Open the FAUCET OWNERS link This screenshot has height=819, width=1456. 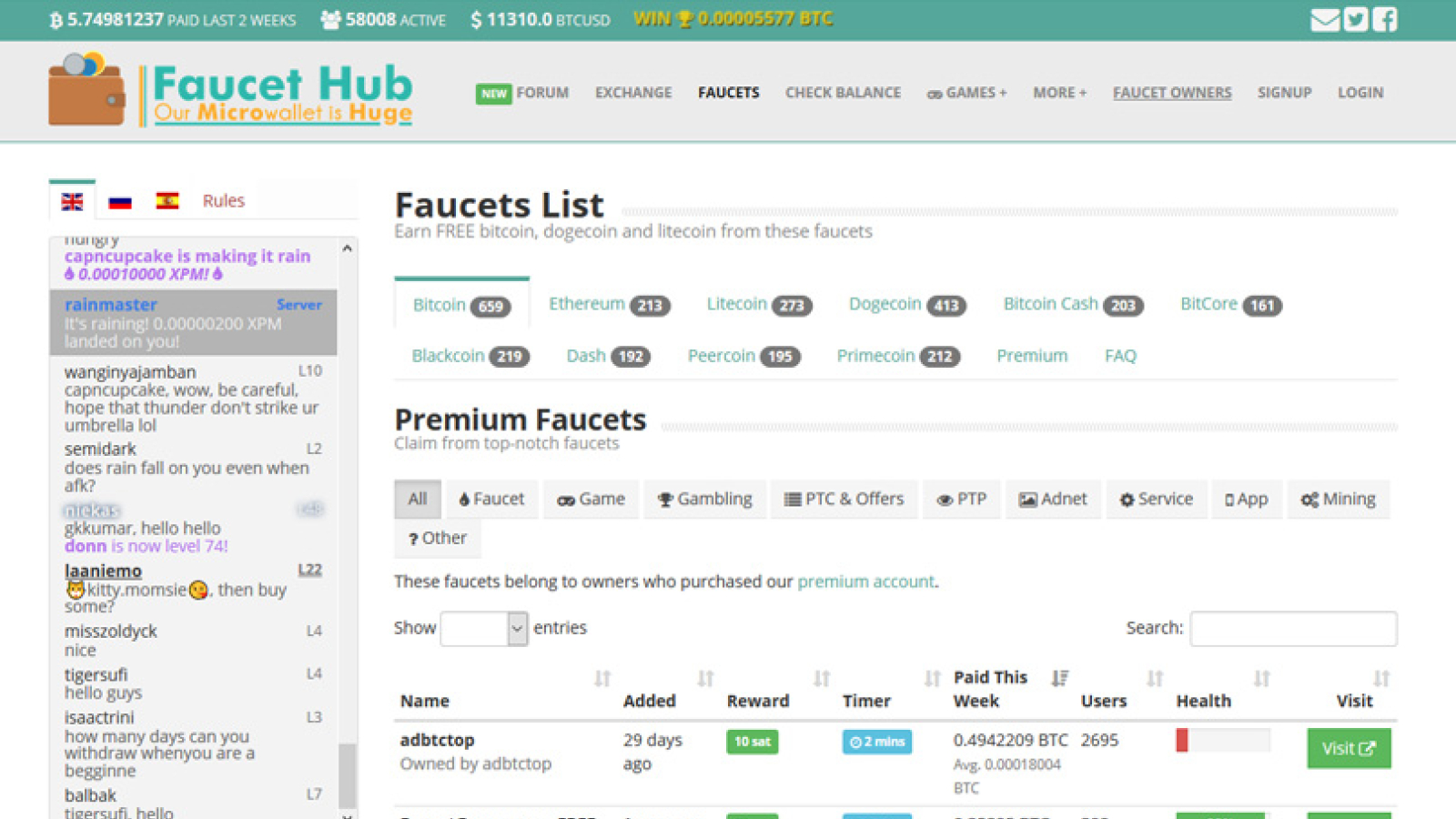[x=1172, y=93]
